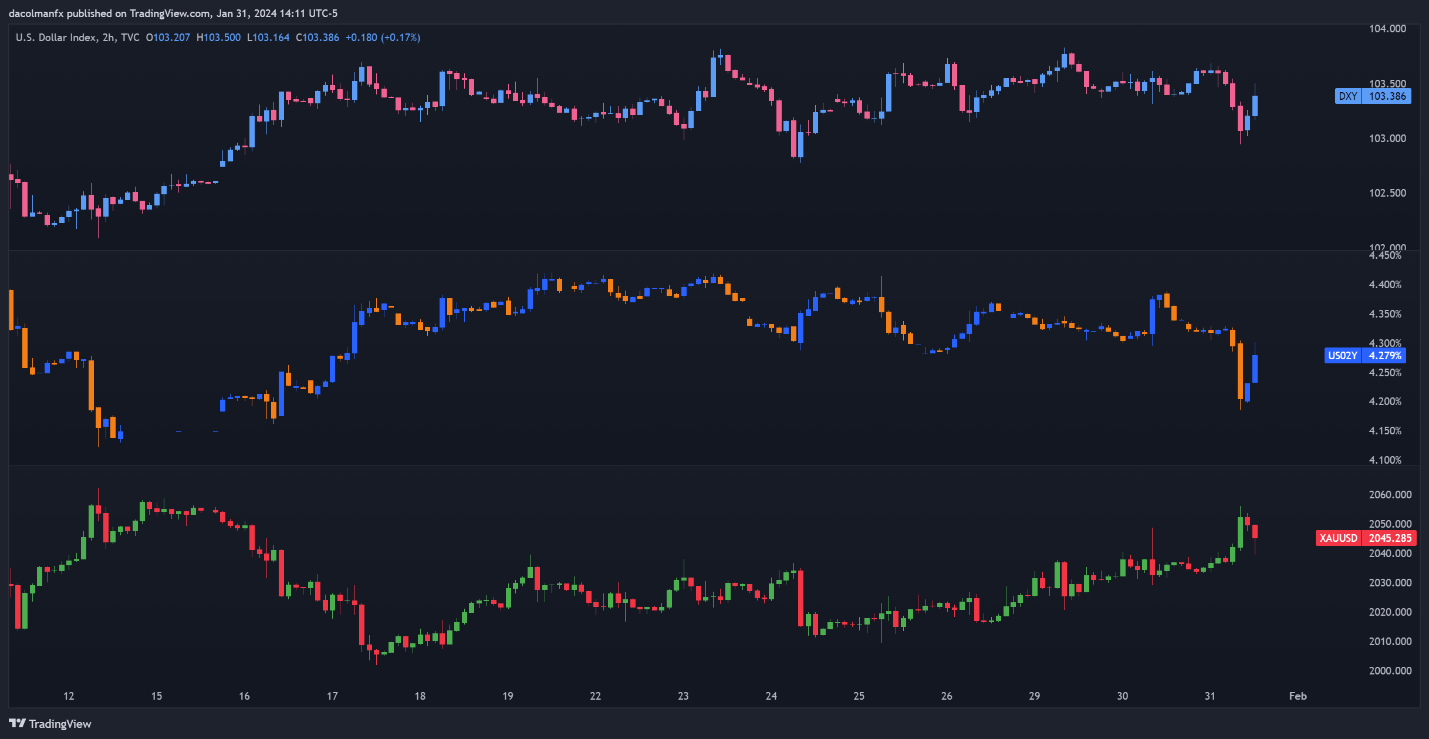
Task: Select the 2045.285 gold price label
Action: click(x=1389, y=538)
